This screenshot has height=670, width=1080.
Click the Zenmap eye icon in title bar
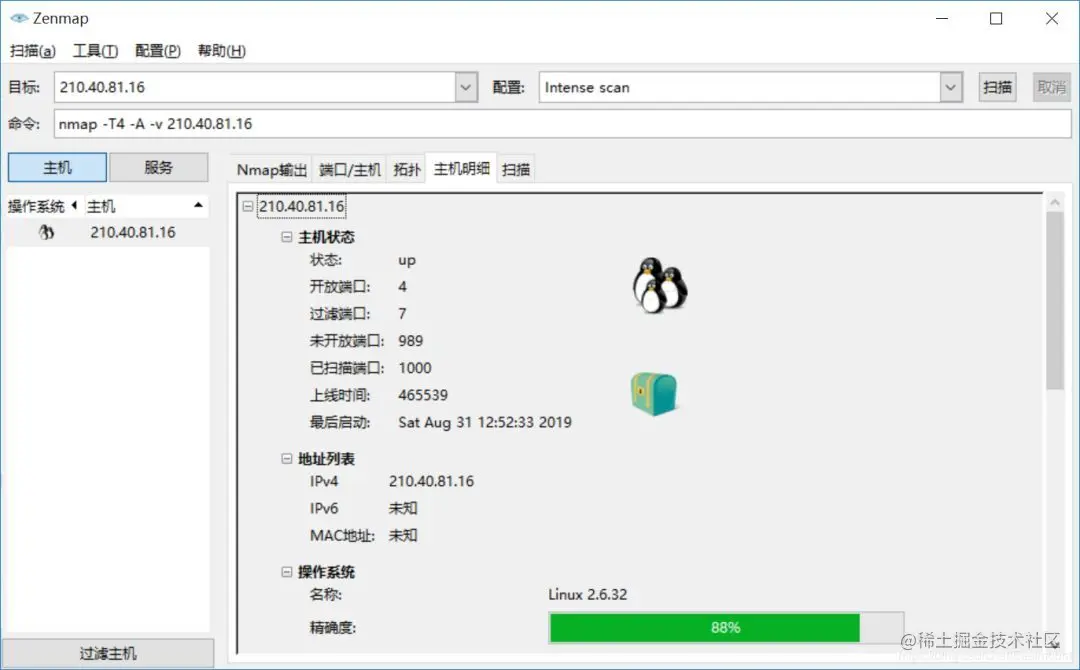tap(19, 18)
